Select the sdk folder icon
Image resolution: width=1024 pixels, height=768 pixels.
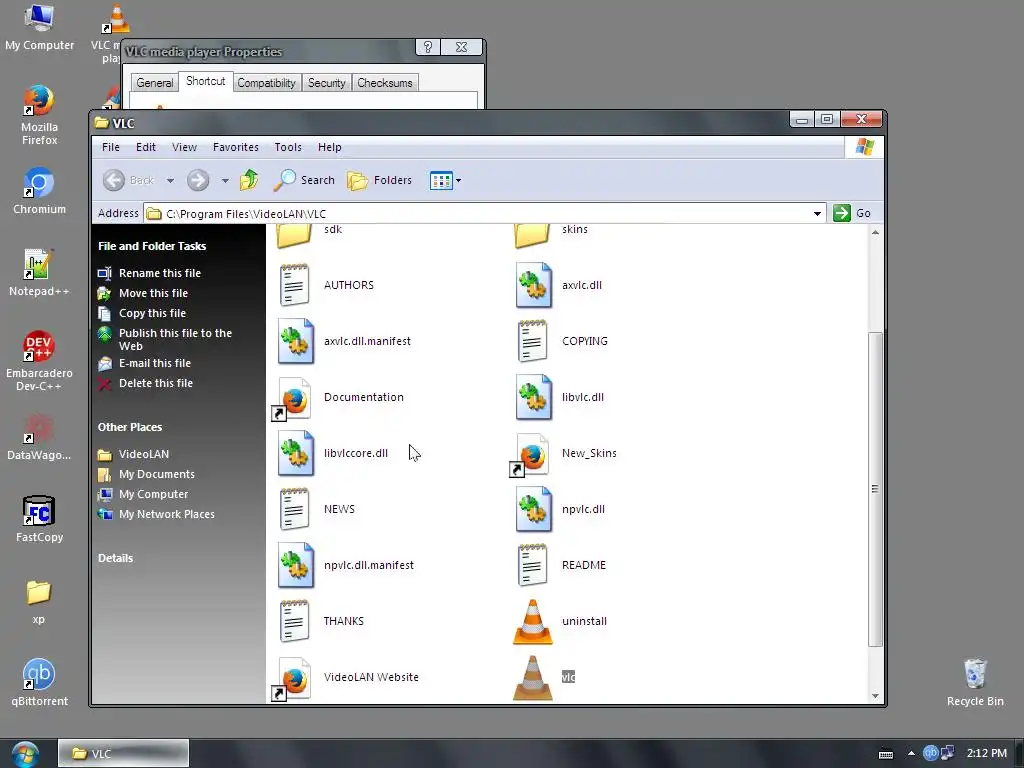point(295,236)
